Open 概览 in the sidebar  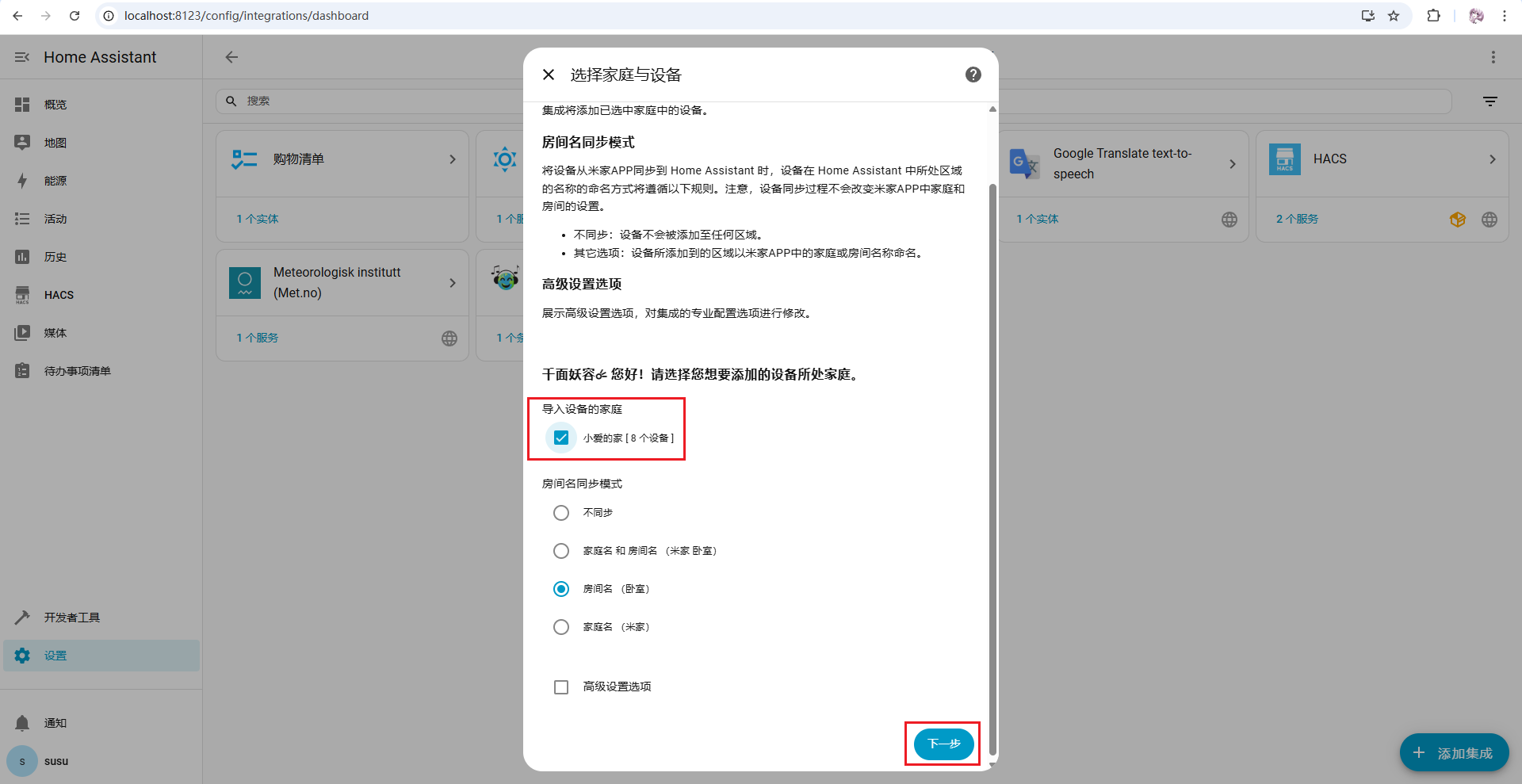[x=101, y=105]
